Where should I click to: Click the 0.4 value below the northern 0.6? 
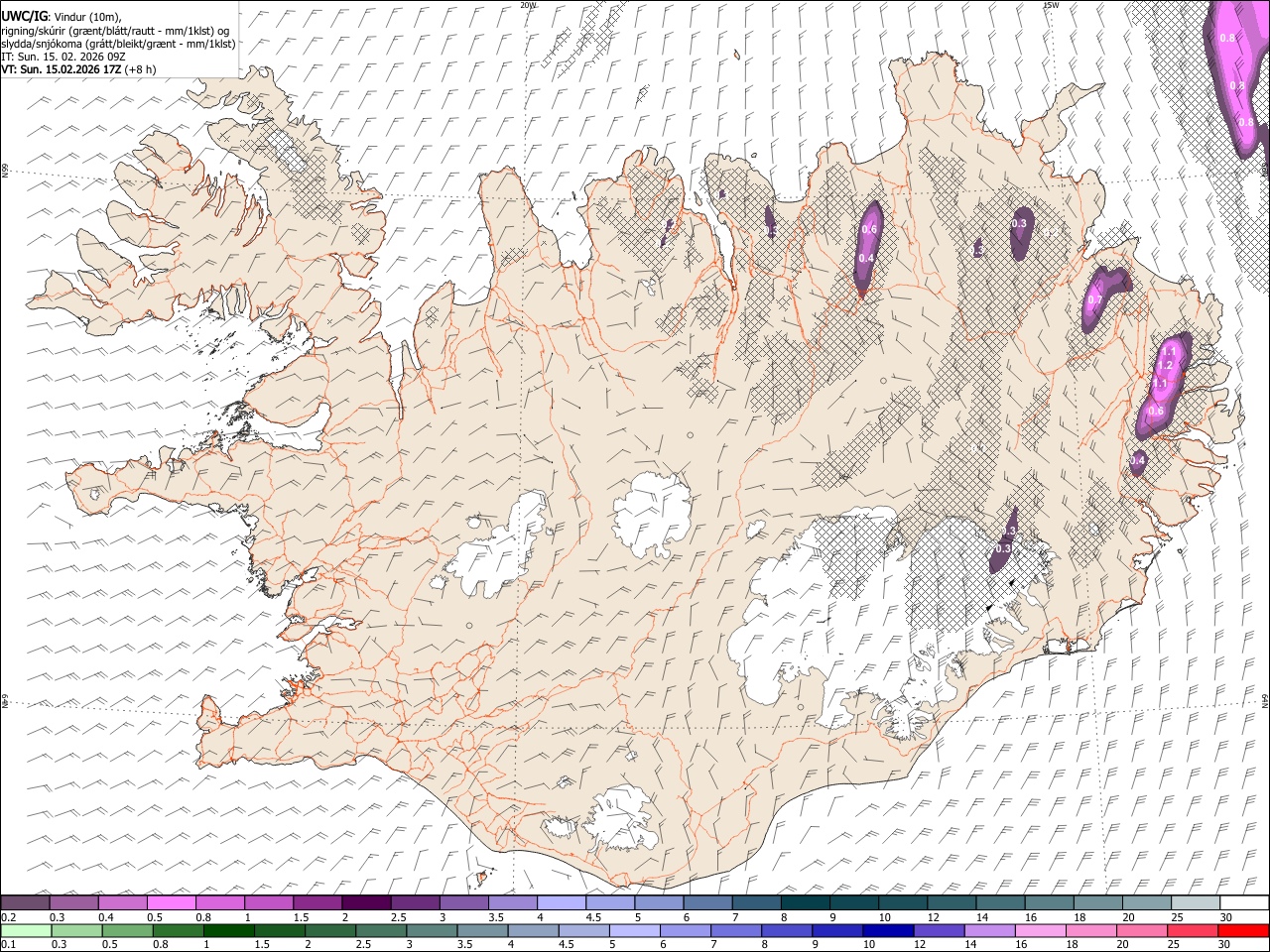pos(866,258)
